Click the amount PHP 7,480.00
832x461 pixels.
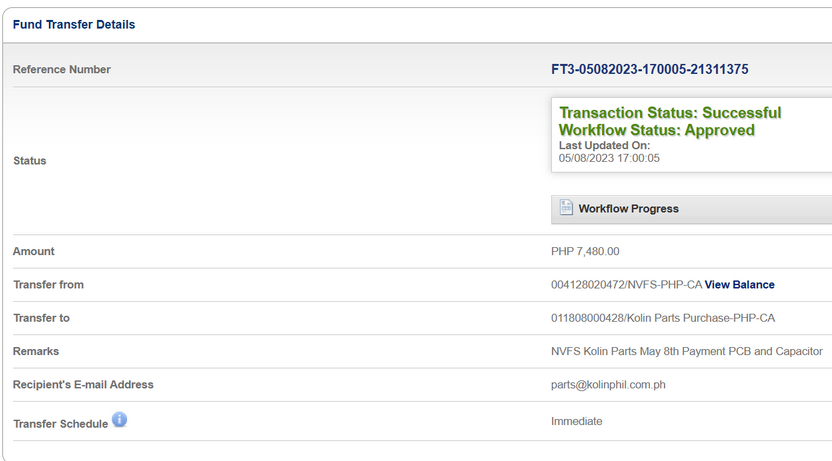(x=585, y=252)
